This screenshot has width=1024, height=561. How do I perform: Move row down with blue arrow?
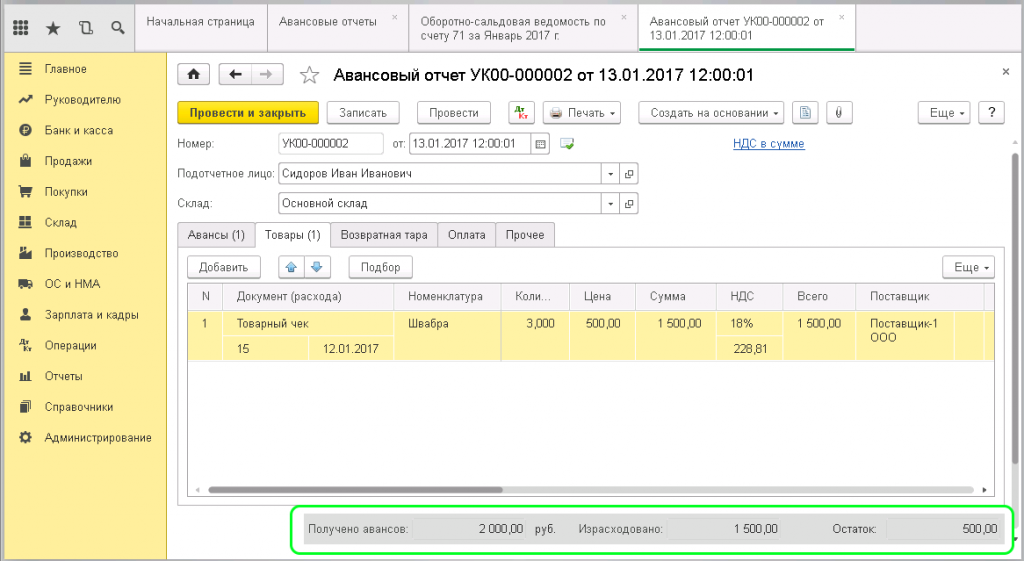pos(316,267)
